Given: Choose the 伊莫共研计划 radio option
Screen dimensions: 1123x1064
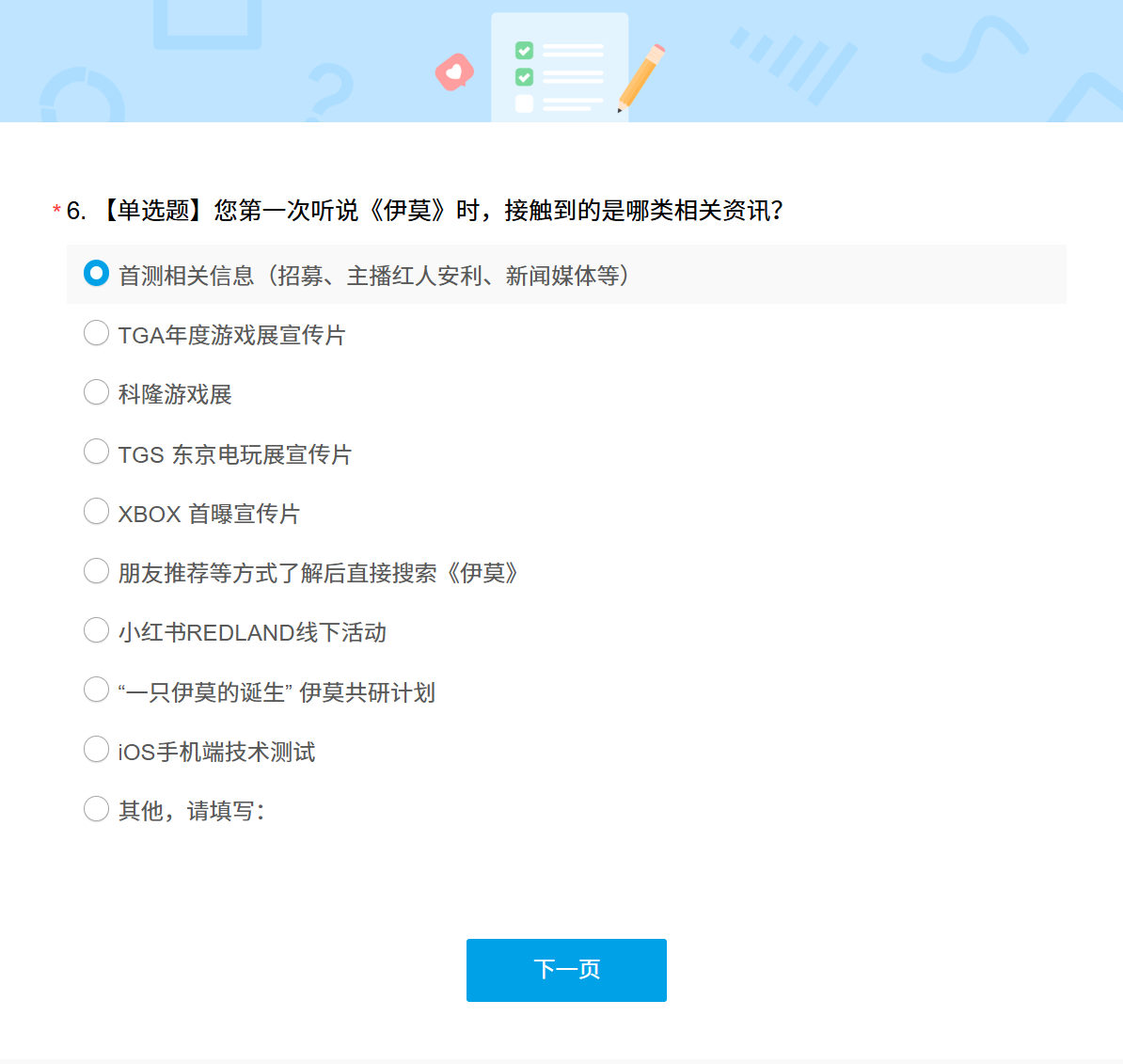Looking at the screenshot, I should (96, 691).
